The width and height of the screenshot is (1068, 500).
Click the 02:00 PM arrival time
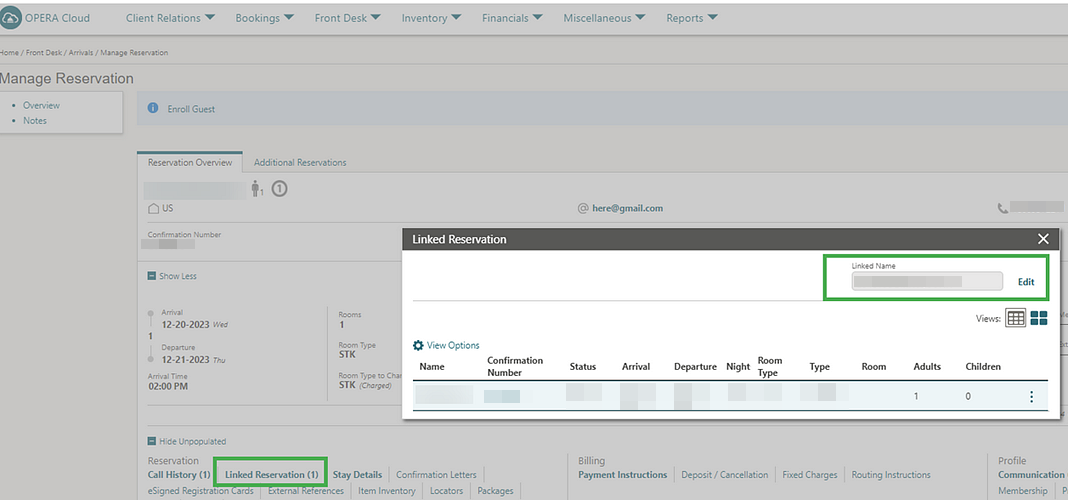click(x=168, y=386)
